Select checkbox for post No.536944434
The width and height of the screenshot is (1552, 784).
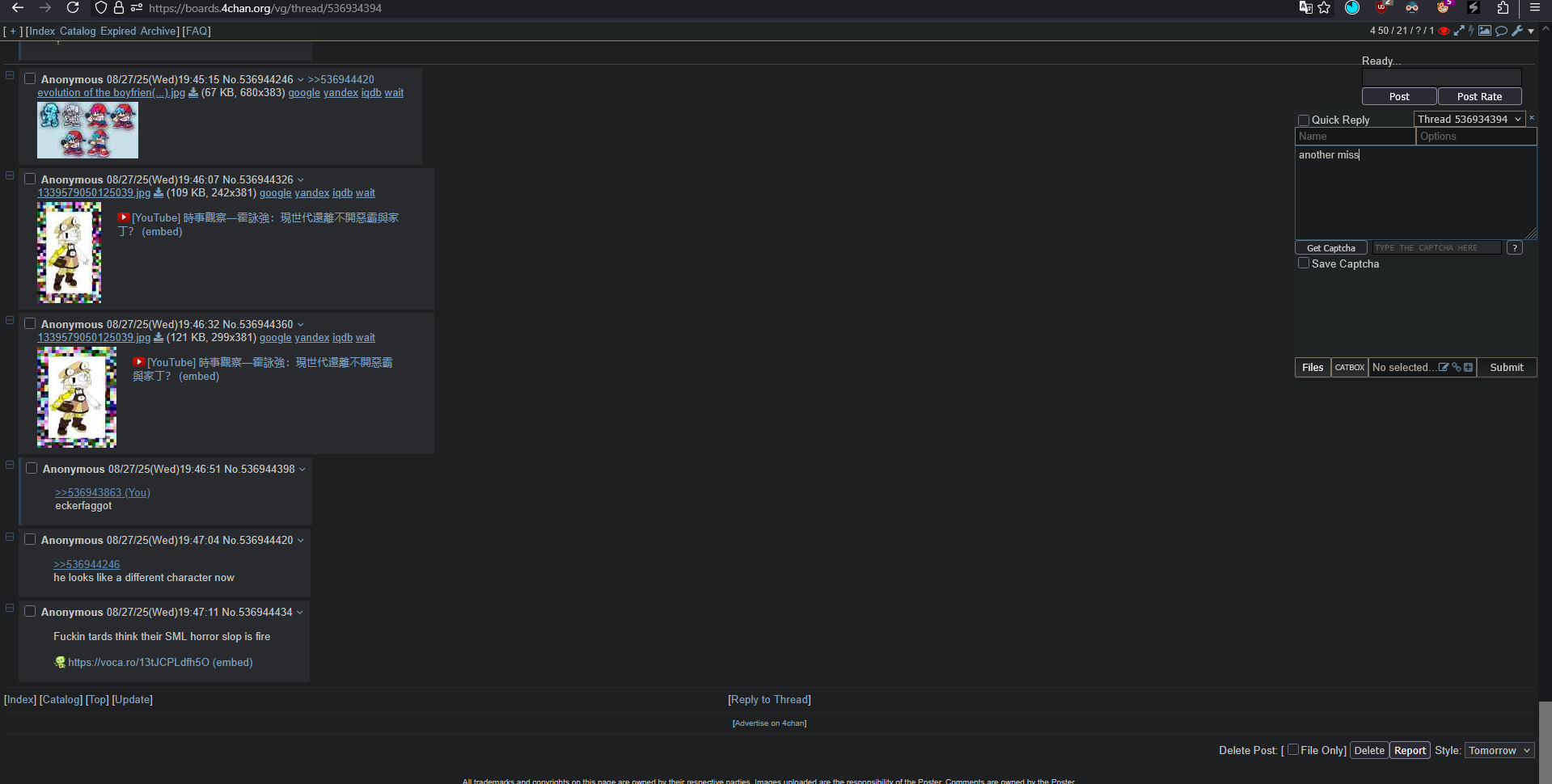tap(30, 612)
